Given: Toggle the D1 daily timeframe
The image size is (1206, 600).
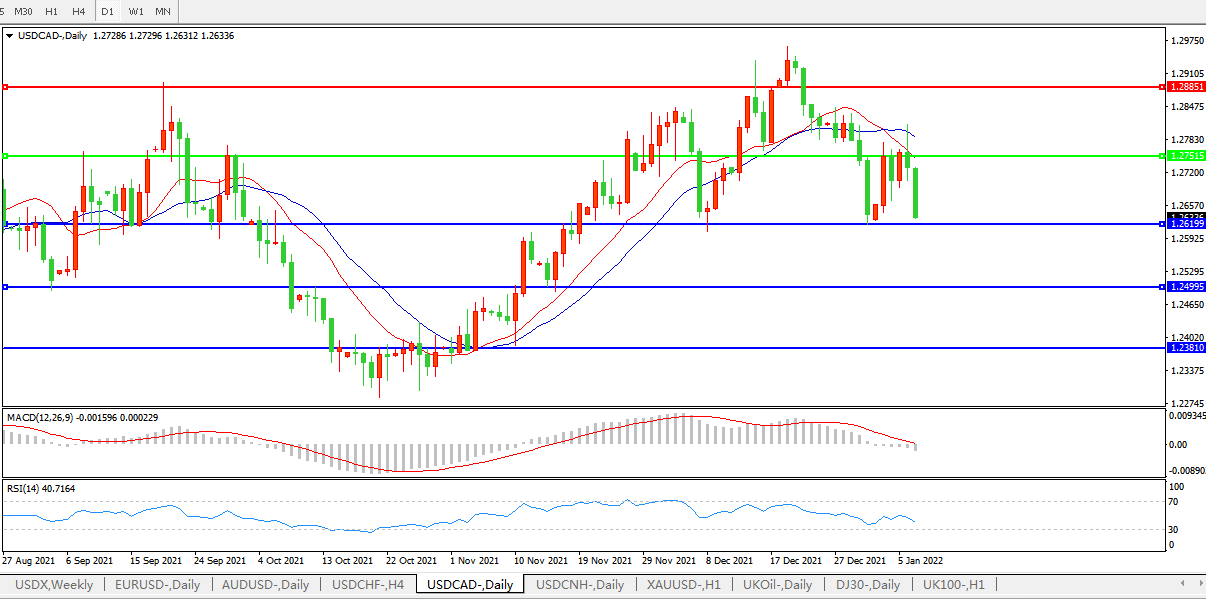Looking at the screenshot, I should 107,11.
